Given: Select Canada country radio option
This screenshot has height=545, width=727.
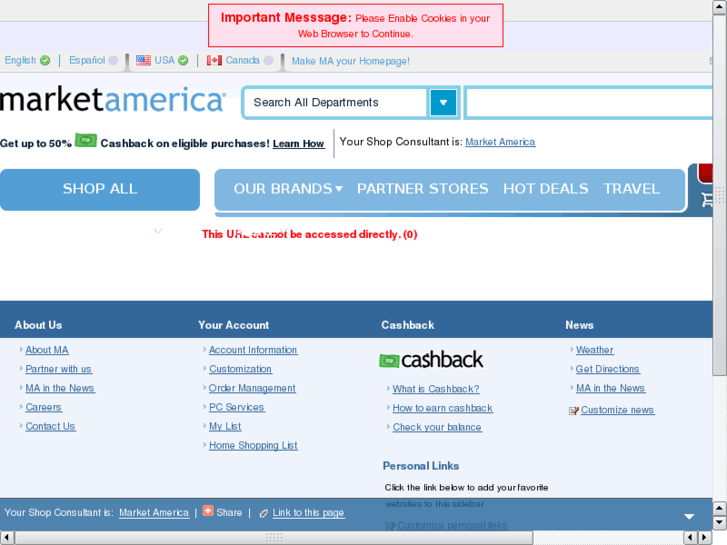Looking at the screenshot, I should (x=268, y=61).
